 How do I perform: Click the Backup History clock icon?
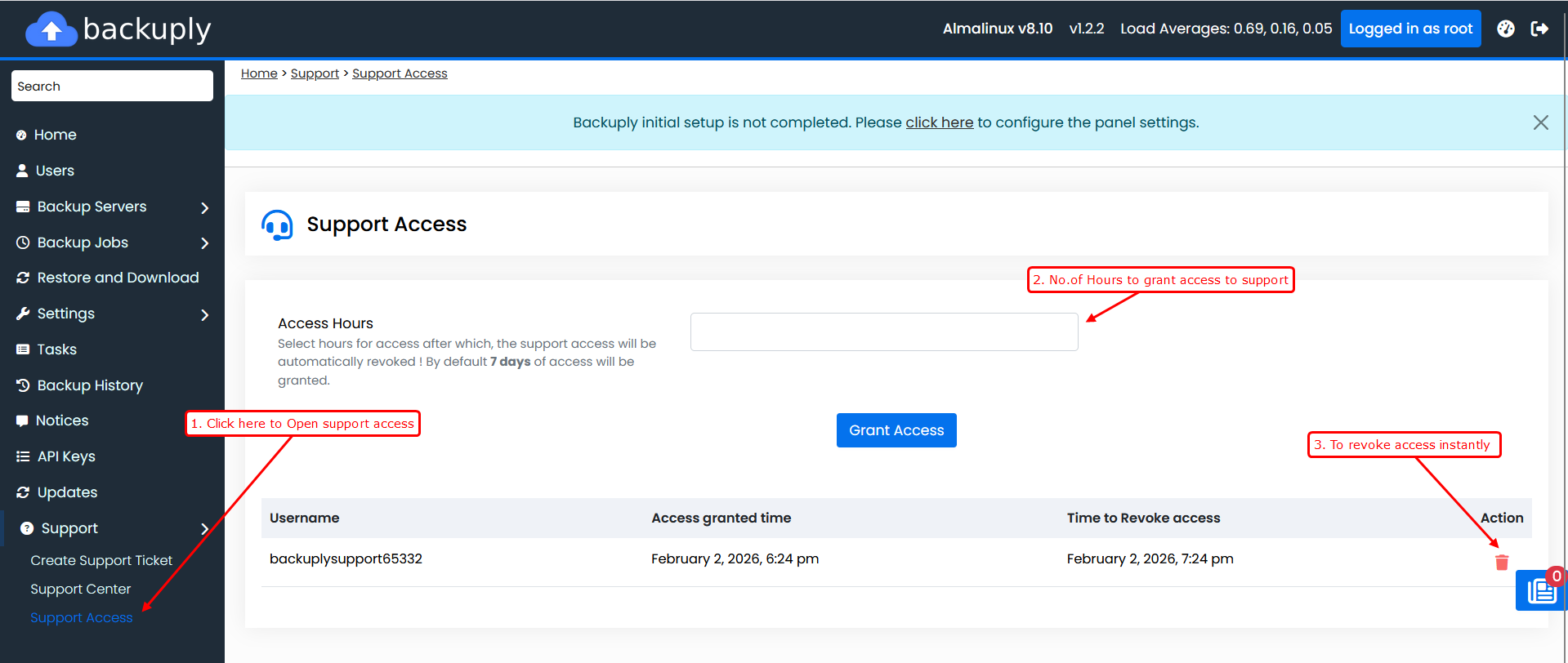(23, 385)
